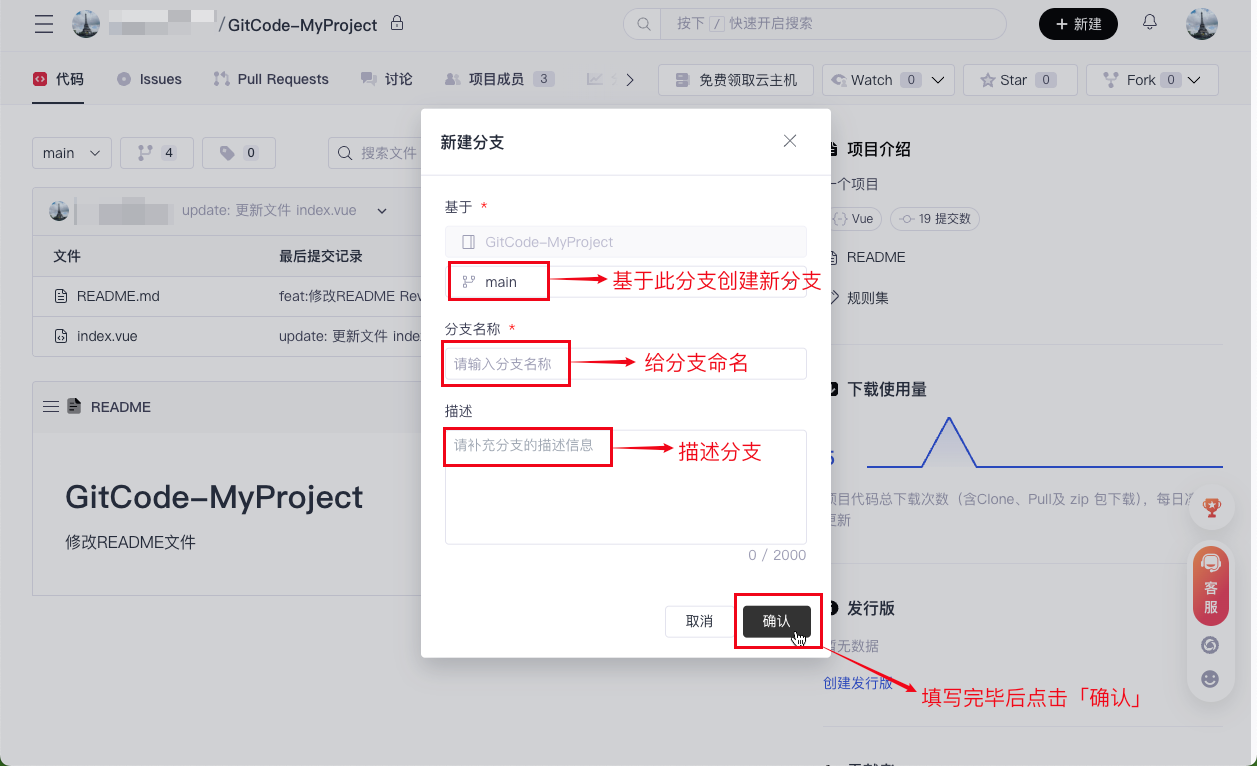The width and height of the screenshot is (1257, 766).
Task: Close the 新建分支 dialog
Action: (790, 141)
